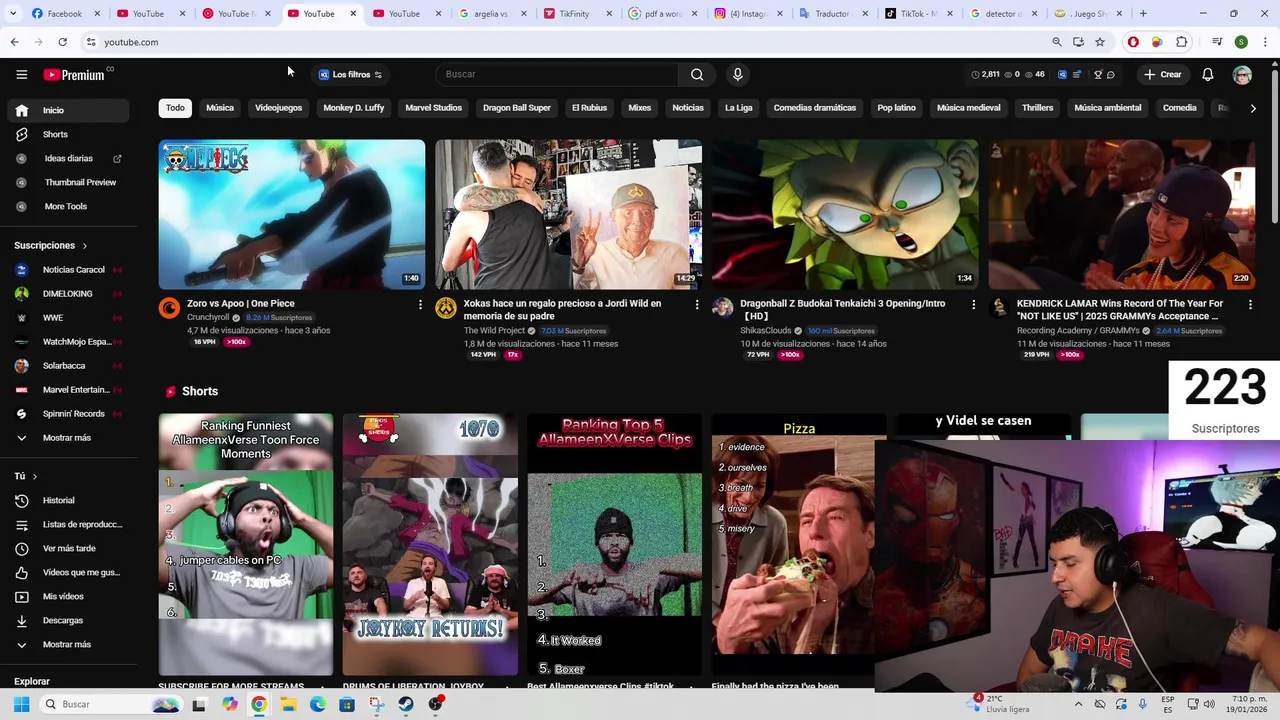Click the Crear button
Viewport: 1280px width, 720px height.
click(1163, 74)
